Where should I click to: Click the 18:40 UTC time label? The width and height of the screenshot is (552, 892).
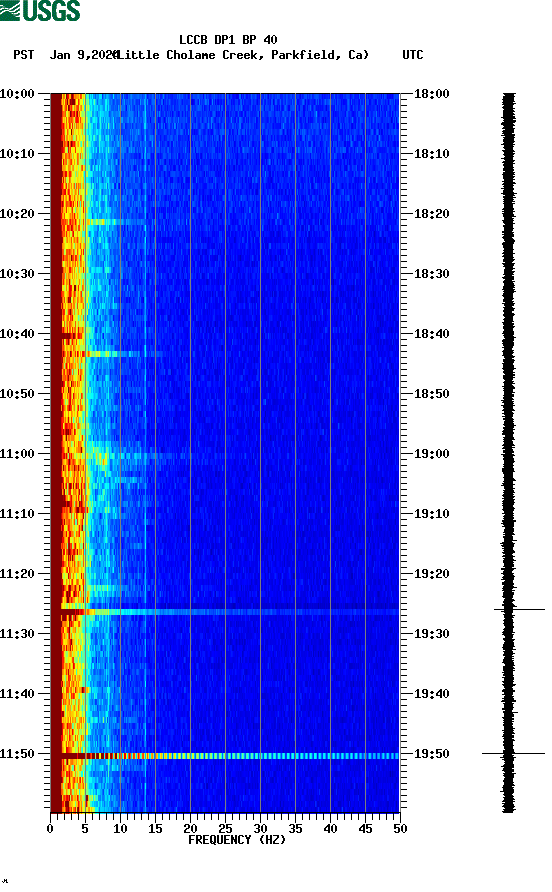(431, 334)
